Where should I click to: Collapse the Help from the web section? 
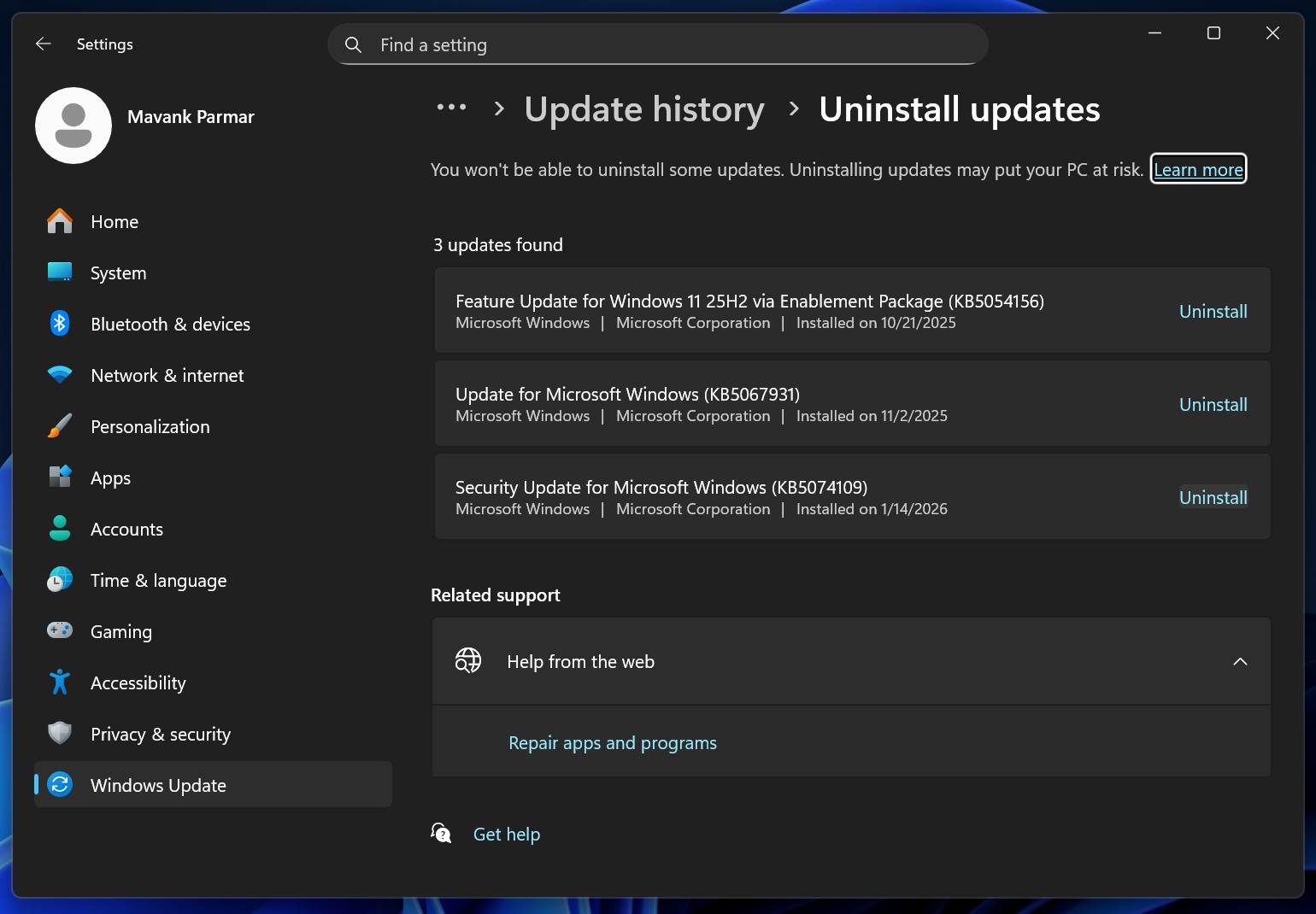1241,661
